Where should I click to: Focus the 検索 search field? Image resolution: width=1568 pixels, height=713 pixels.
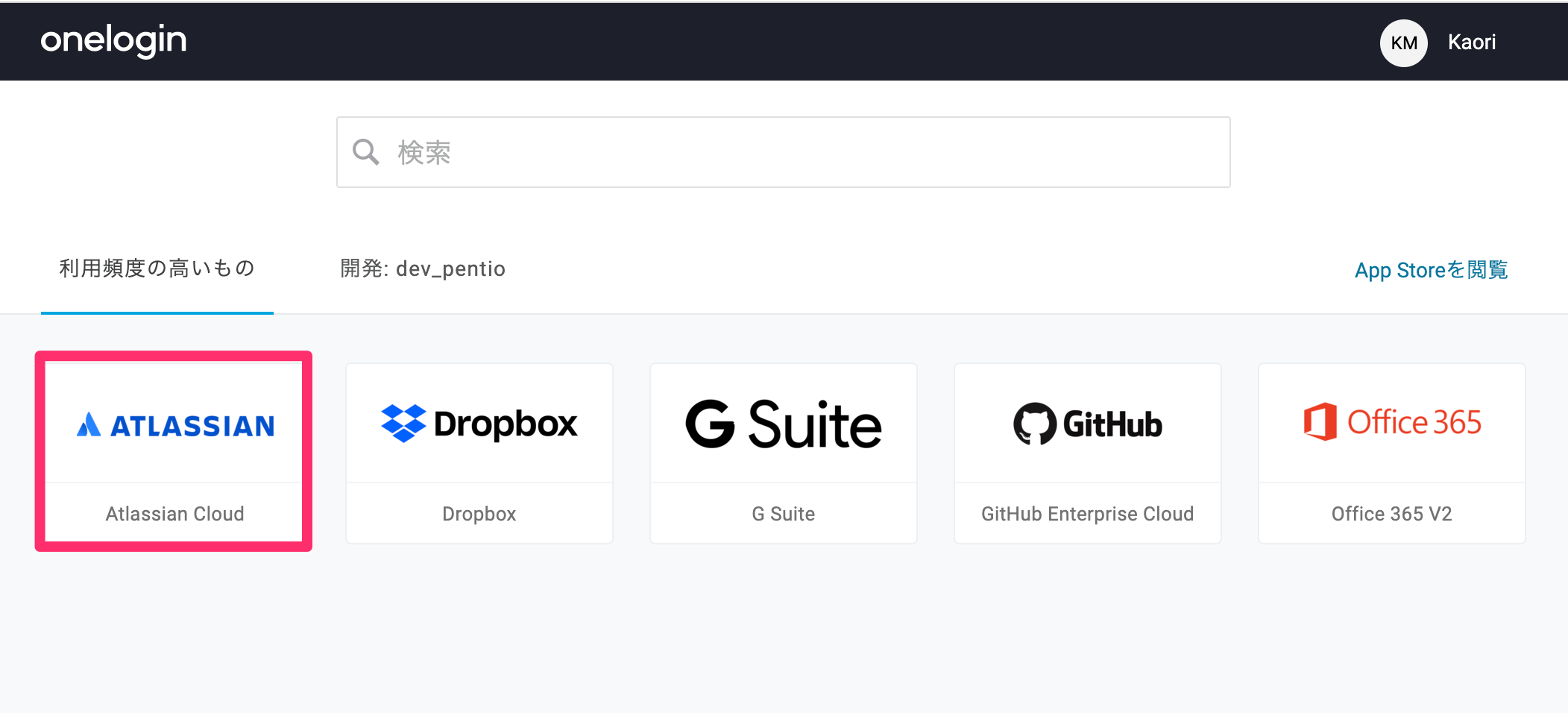(783, 152)
